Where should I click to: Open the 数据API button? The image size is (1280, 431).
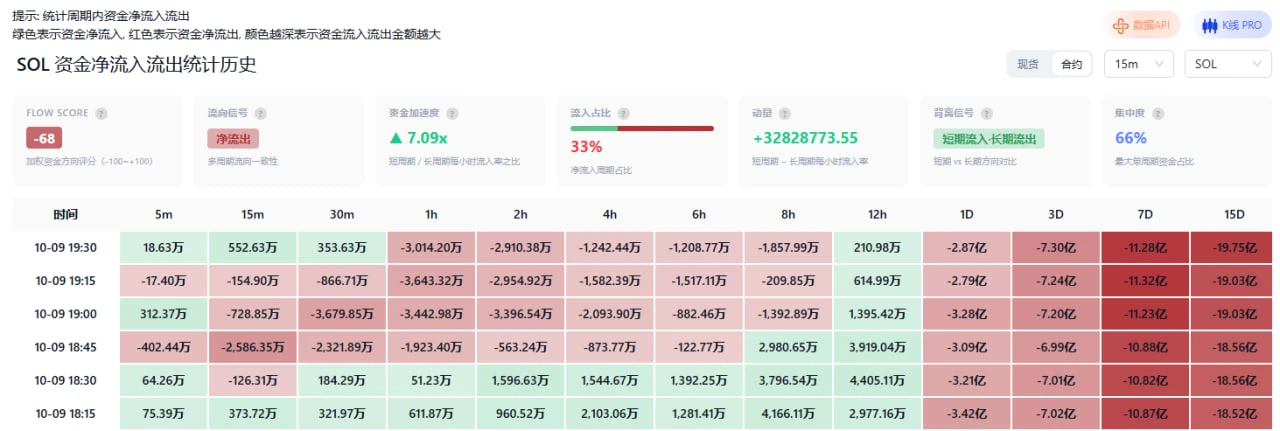click(1143, 25)
